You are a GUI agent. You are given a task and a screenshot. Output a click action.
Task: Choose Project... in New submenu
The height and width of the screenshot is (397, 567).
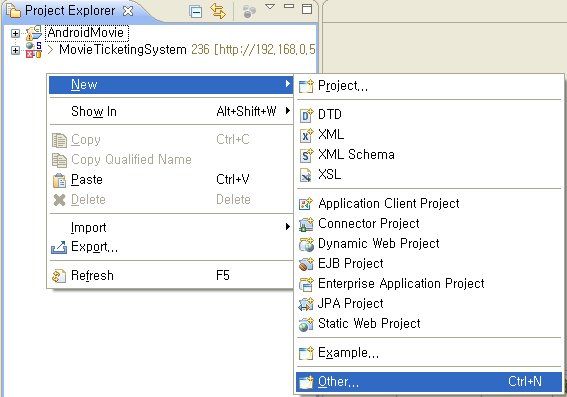point(429,86)
